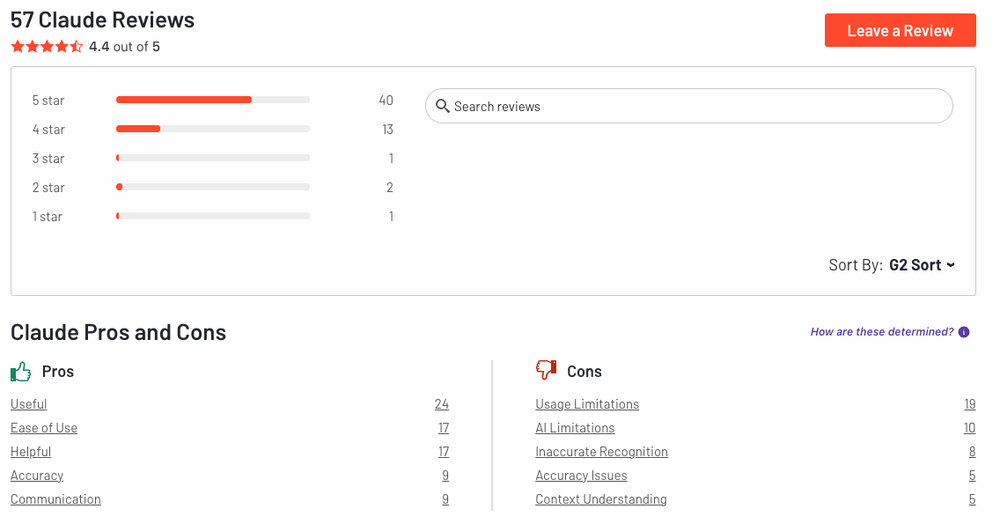Viewport: 1000px width, 518px height.
Task: Click the search magnifier icon
Action: (x=442, y=106)
